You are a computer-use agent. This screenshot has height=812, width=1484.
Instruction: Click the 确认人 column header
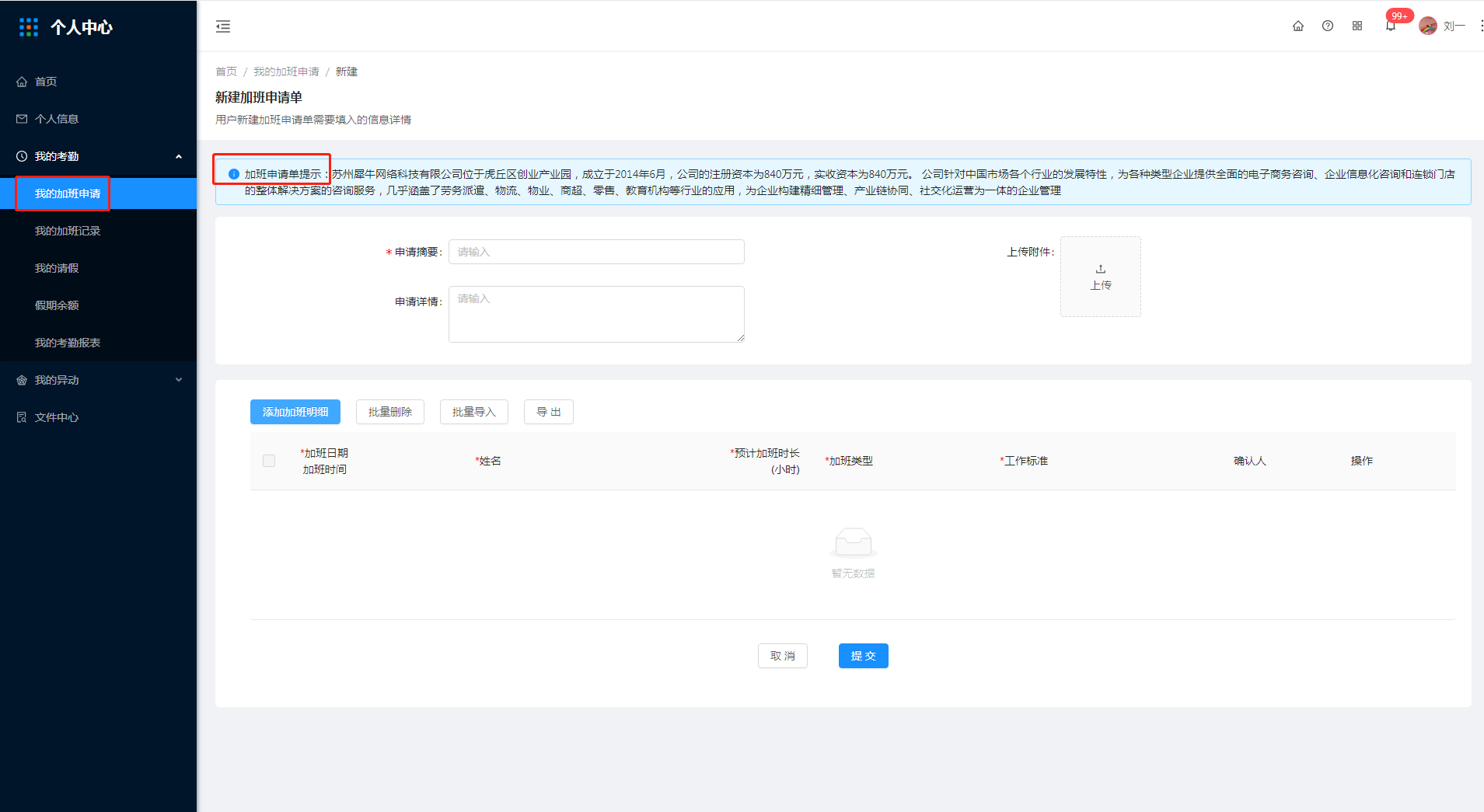[1250, 461]
